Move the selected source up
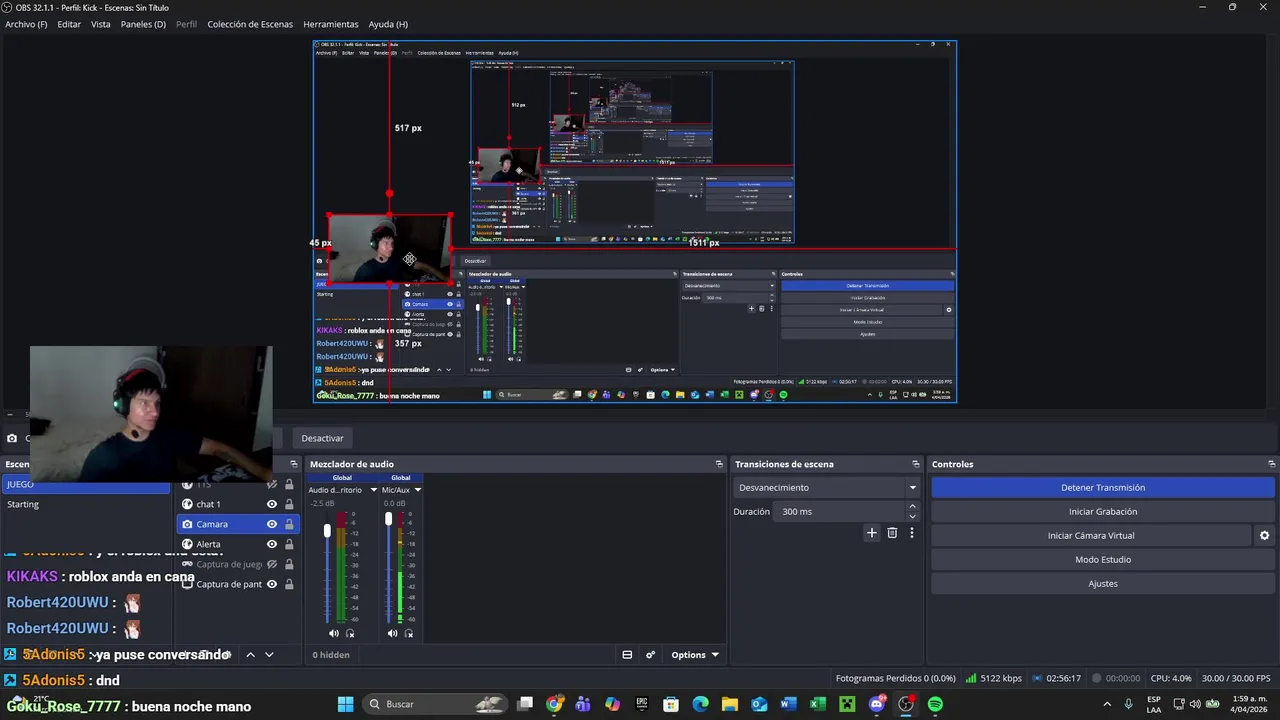This screenshot has height=720, width=1280. click(250, 654)
